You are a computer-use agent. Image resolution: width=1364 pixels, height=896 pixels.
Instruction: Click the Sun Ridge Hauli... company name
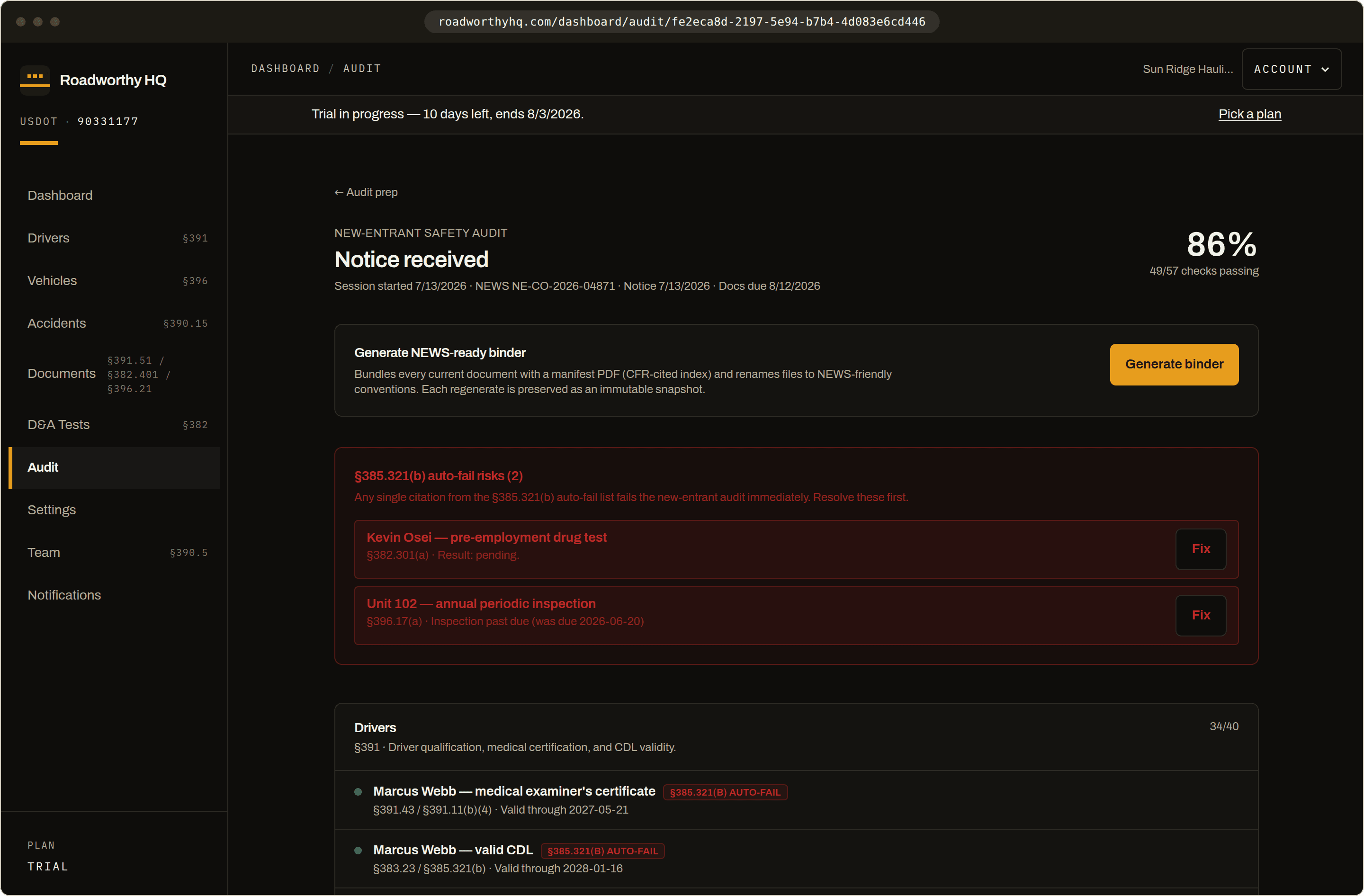coord(1187,69)
